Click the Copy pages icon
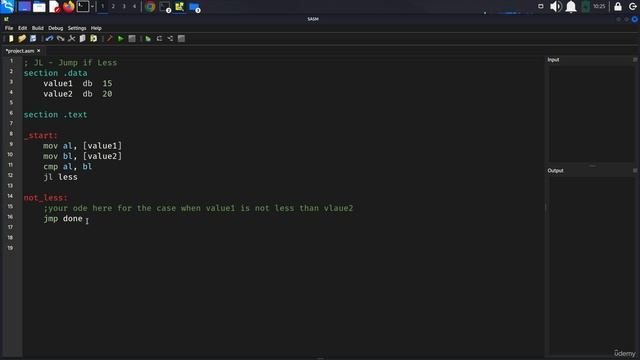This screenshot has height=360, width=640. tap(82, 38)
